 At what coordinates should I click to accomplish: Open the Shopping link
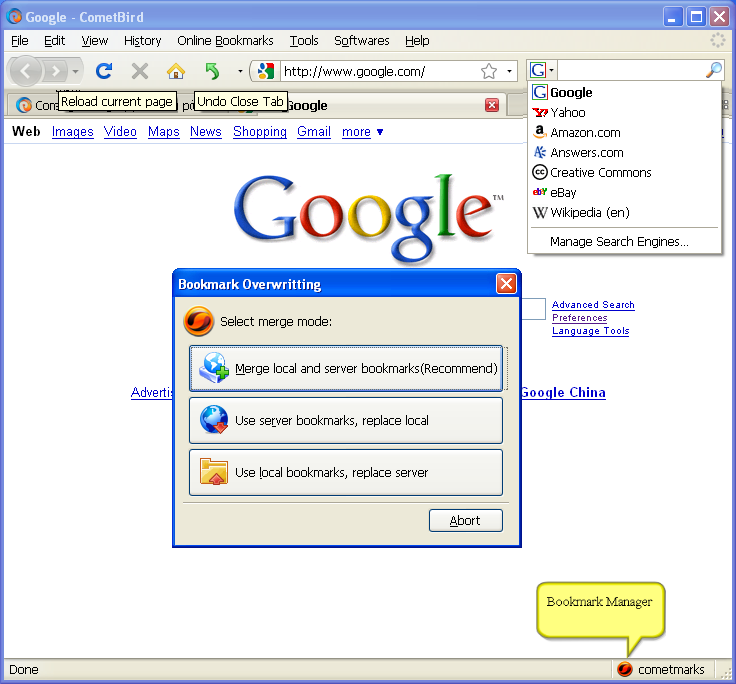tap(260, 132)
